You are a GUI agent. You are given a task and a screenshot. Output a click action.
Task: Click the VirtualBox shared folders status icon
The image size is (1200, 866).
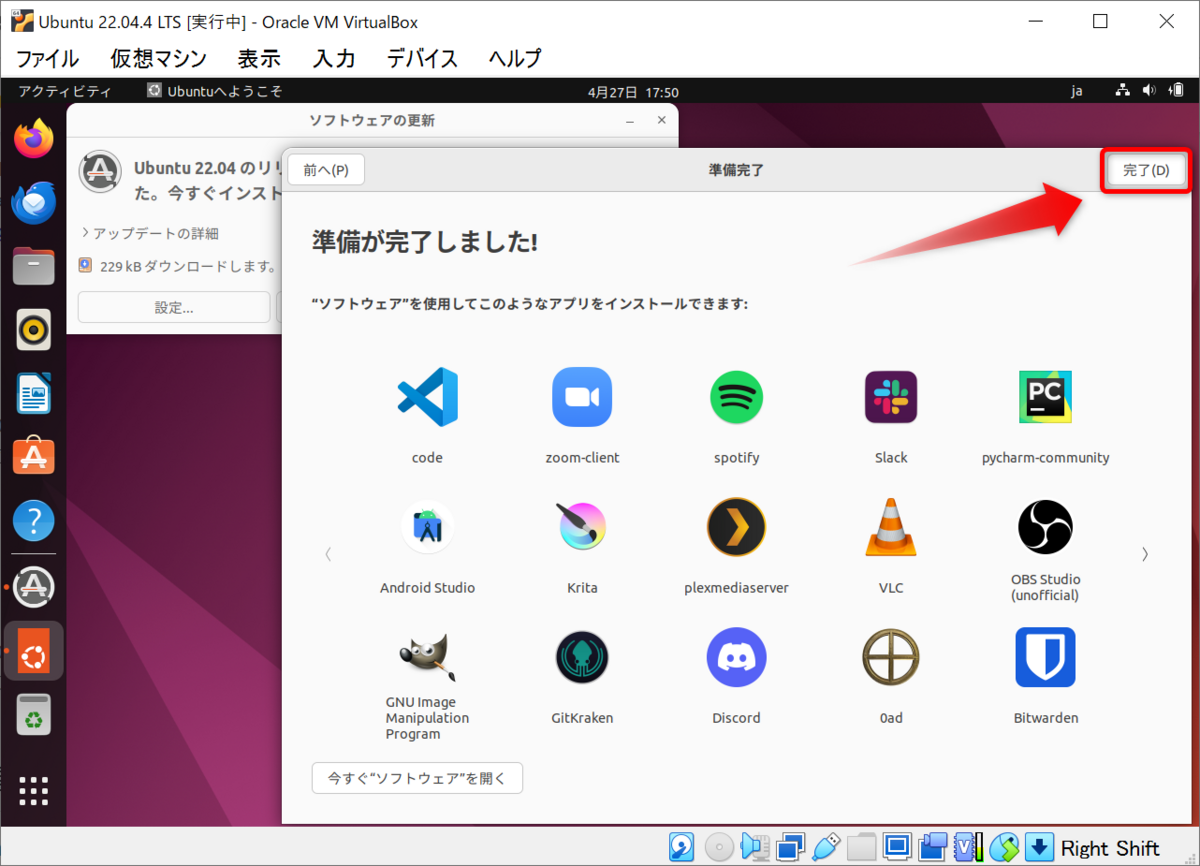(860, 847)
